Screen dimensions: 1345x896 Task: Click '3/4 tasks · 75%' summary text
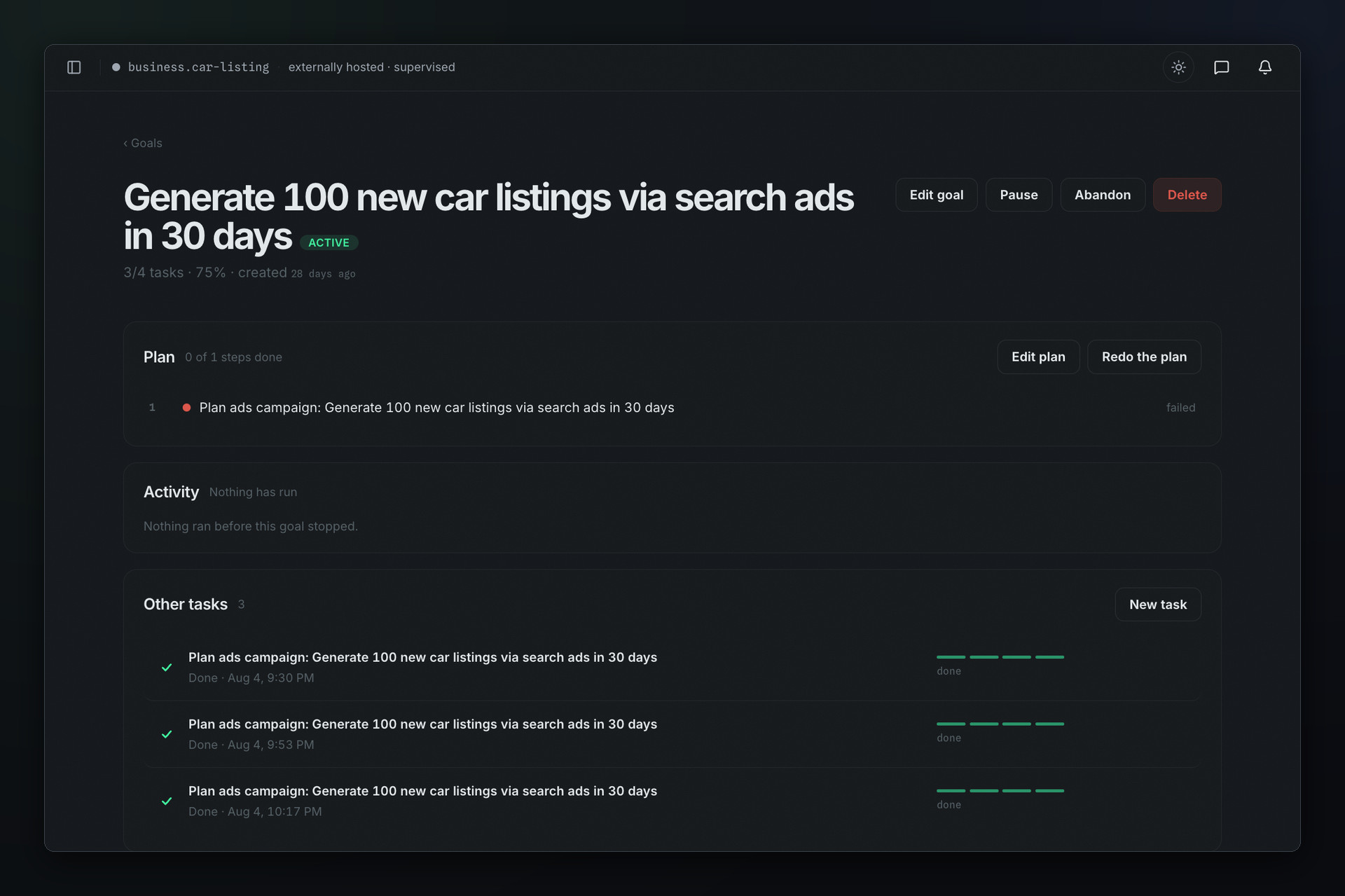(x=174, y=273)
